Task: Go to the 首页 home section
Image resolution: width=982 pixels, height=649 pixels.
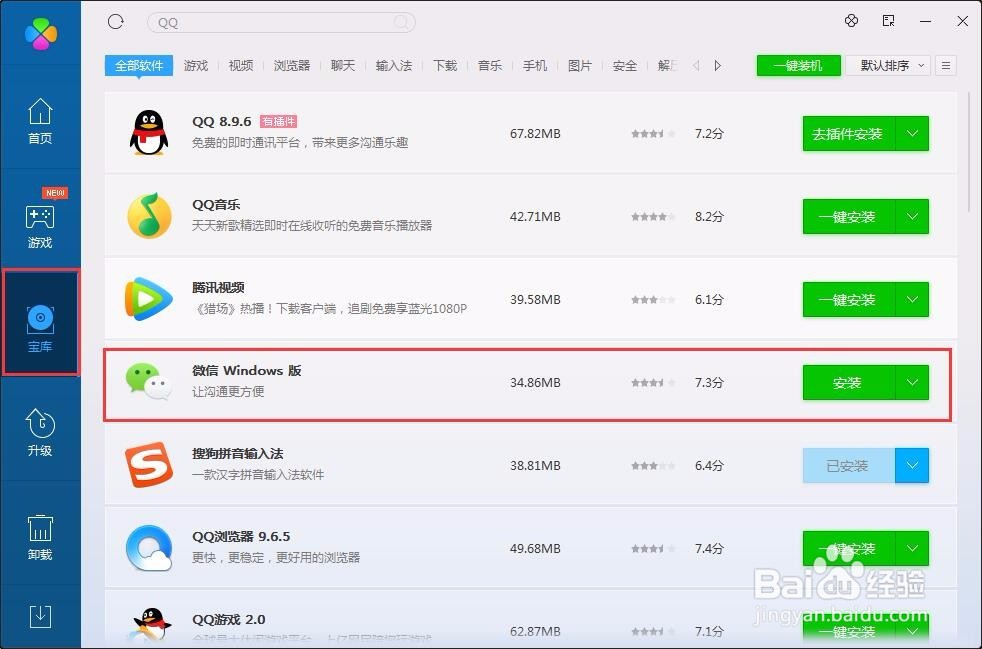Action: click(x=40, y=121)
